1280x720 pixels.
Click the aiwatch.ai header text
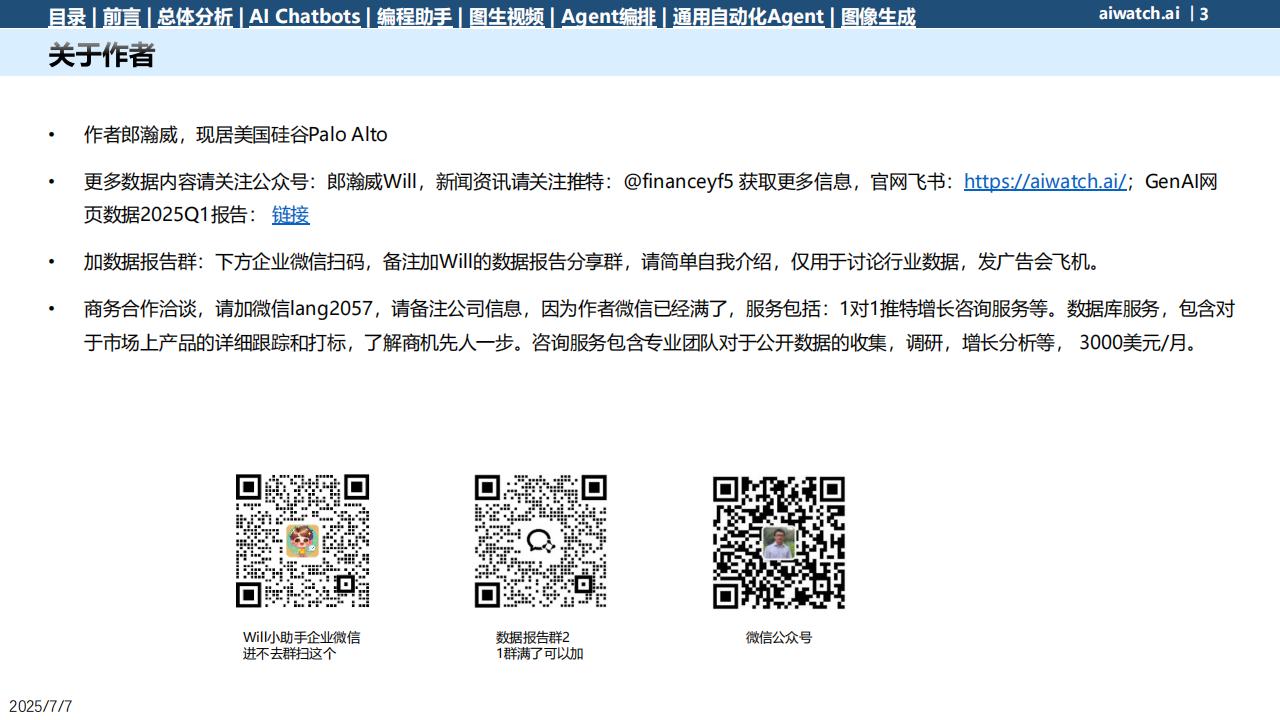1139,13
